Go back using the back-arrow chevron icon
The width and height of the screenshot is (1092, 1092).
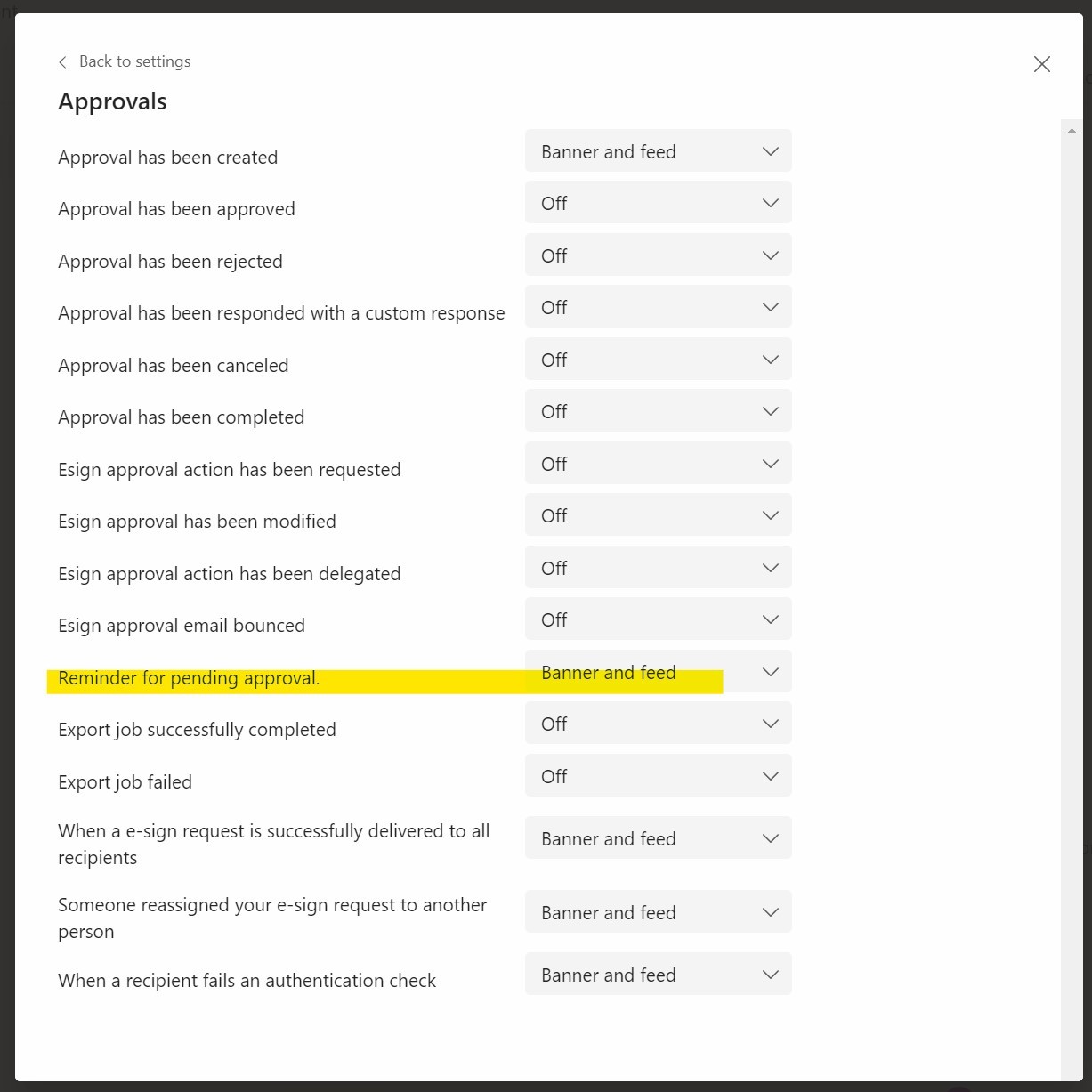coord(62,62)
